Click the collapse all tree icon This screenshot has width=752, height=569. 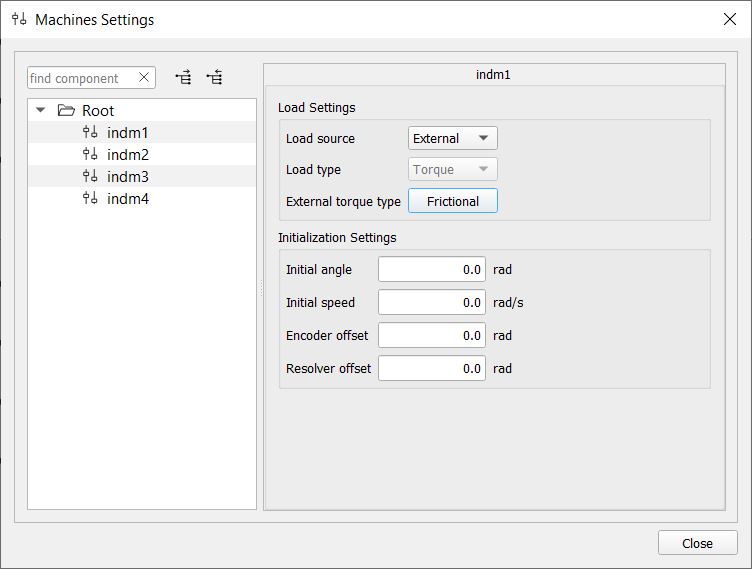[x=214, y=78]
